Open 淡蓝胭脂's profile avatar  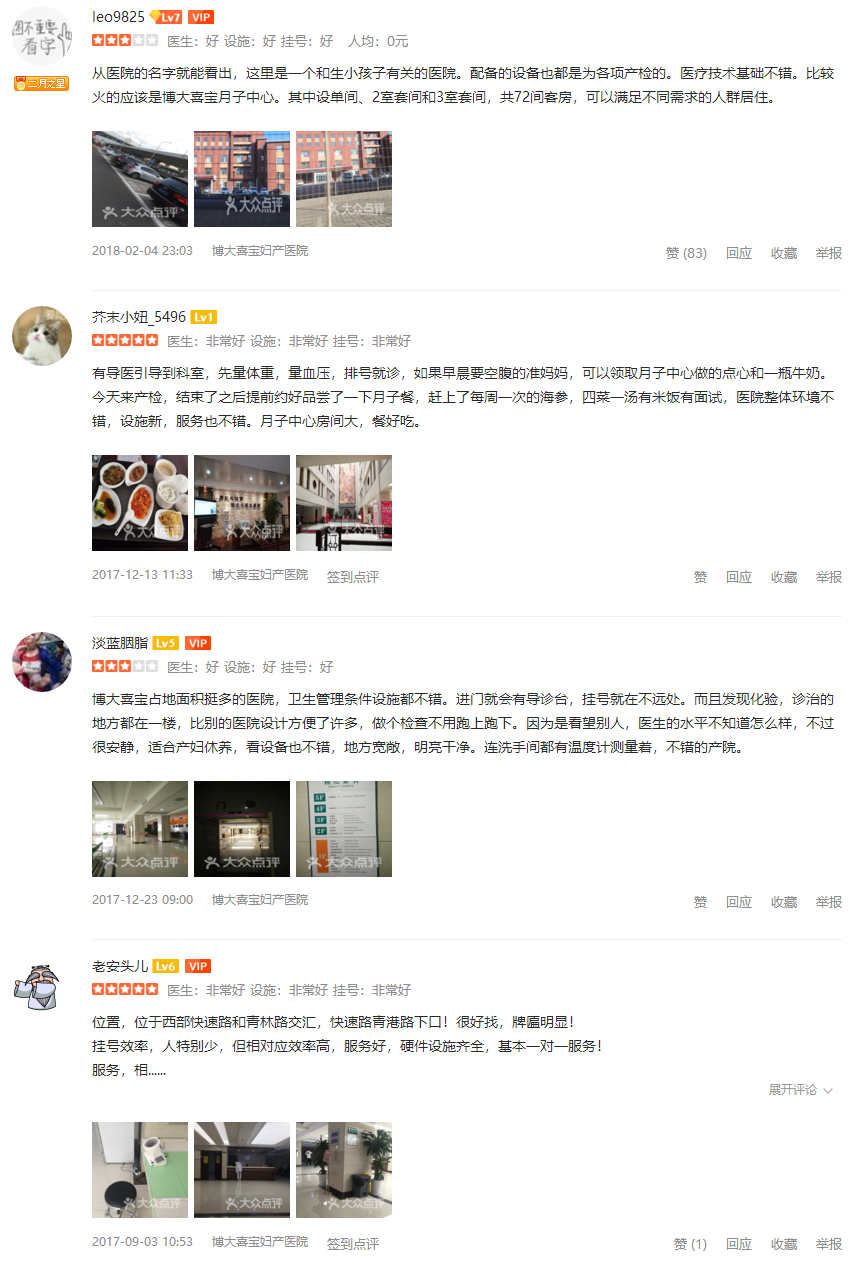tap(42, 661)
